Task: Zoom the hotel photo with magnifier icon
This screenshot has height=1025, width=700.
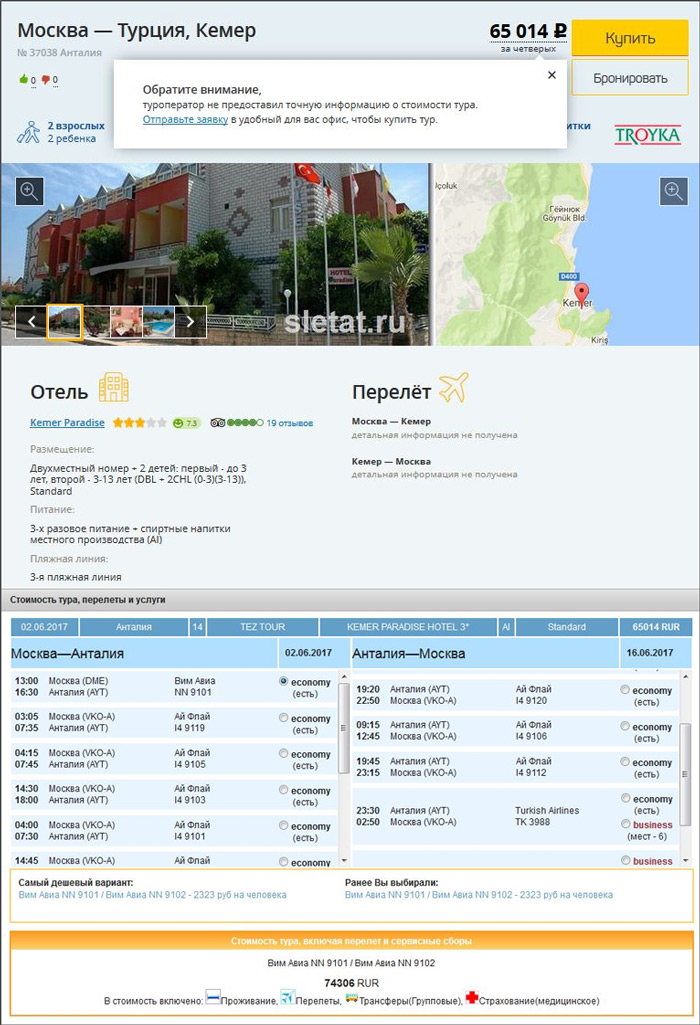Action: click(29, 191)
